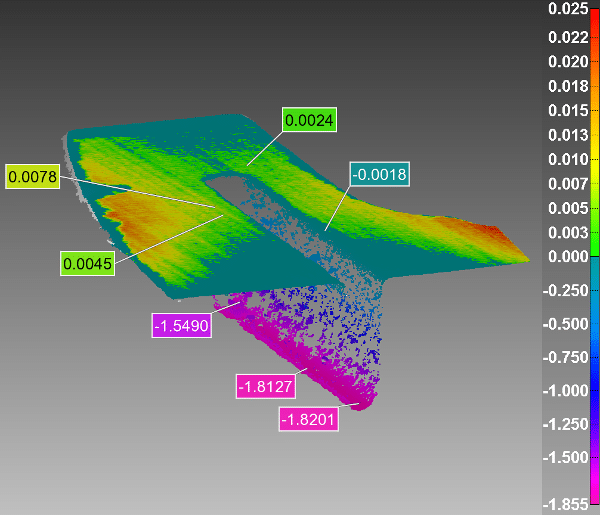The width and height of the screenshot is (600, 515).
Task: Click the teal band of color scale bar
Action: click(595, 274)
